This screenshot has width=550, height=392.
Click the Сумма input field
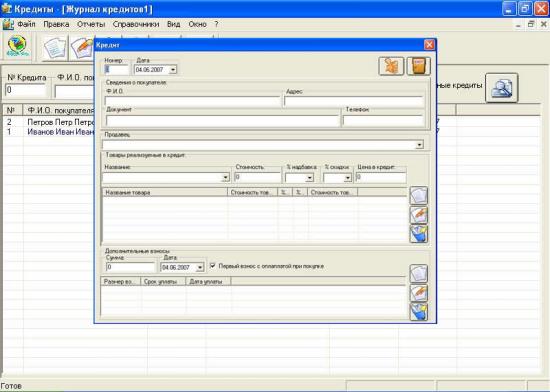coord(130,267)
